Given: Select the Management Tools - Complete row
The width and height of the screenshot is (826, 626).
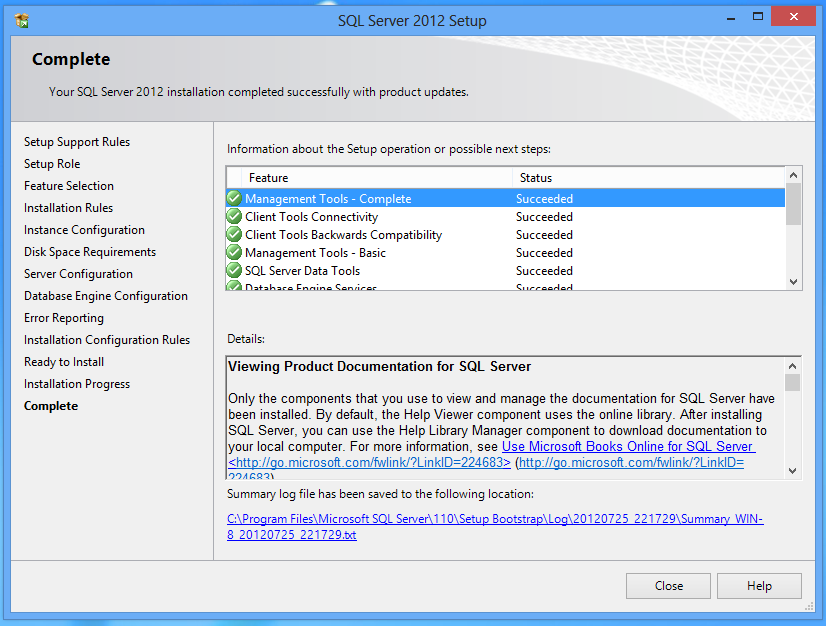Looking at the screenshot, I should 506,199.
